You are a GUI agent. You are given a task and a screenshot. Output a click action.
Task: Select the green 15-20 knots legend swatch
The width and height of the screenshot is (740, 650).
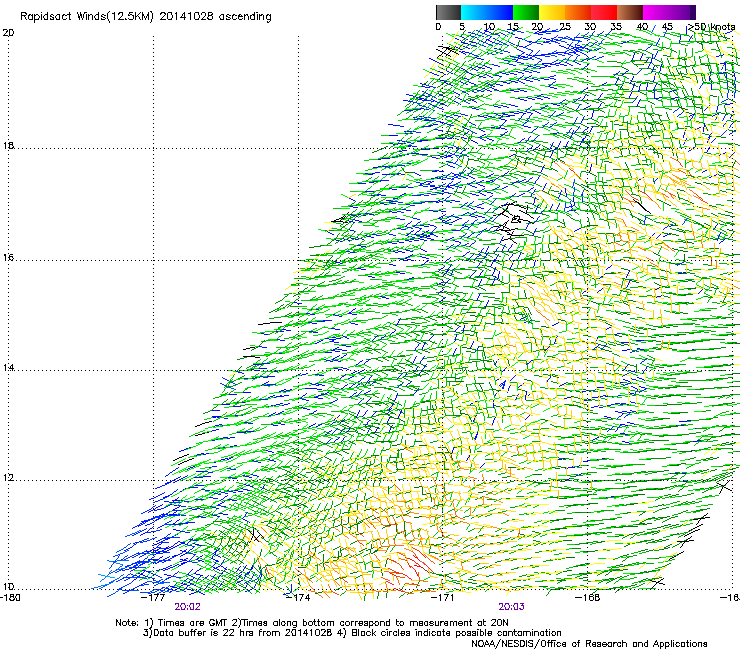[x=526, y=12]
